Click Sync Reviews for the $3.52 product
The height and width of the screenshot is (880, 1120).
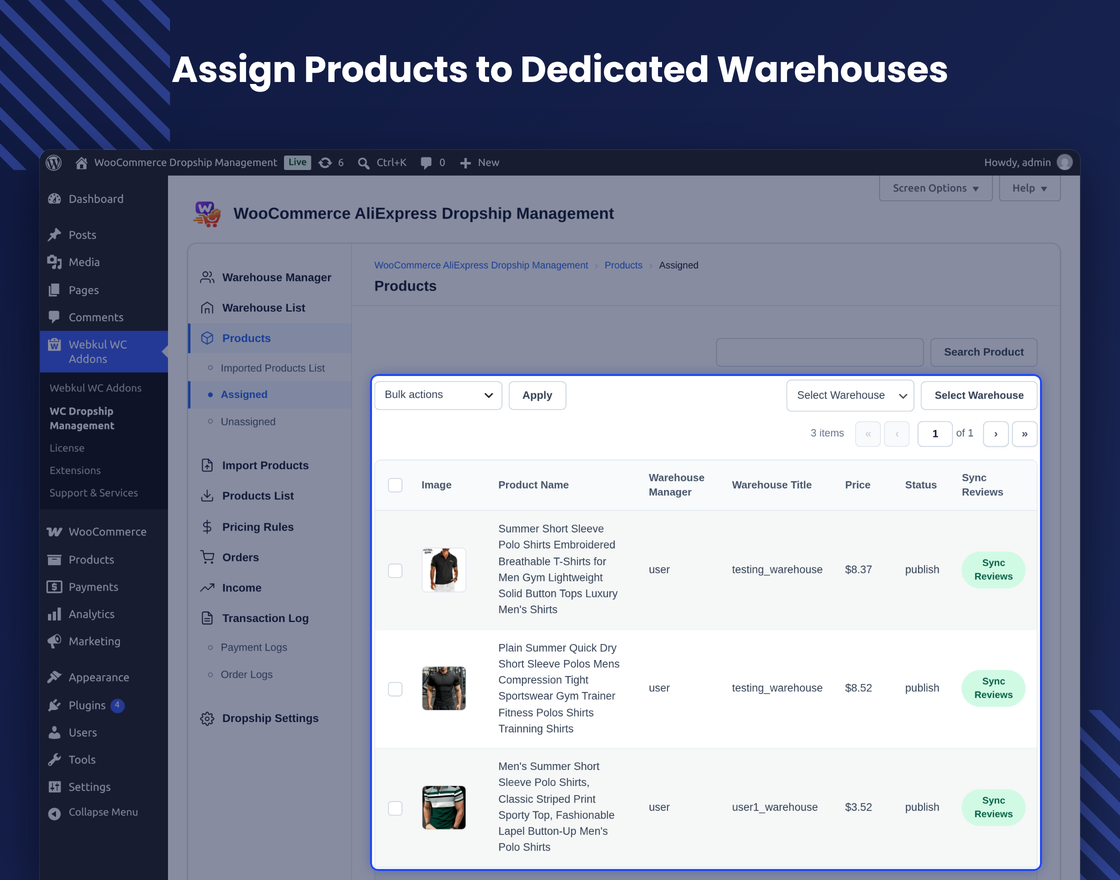[993, 808]
